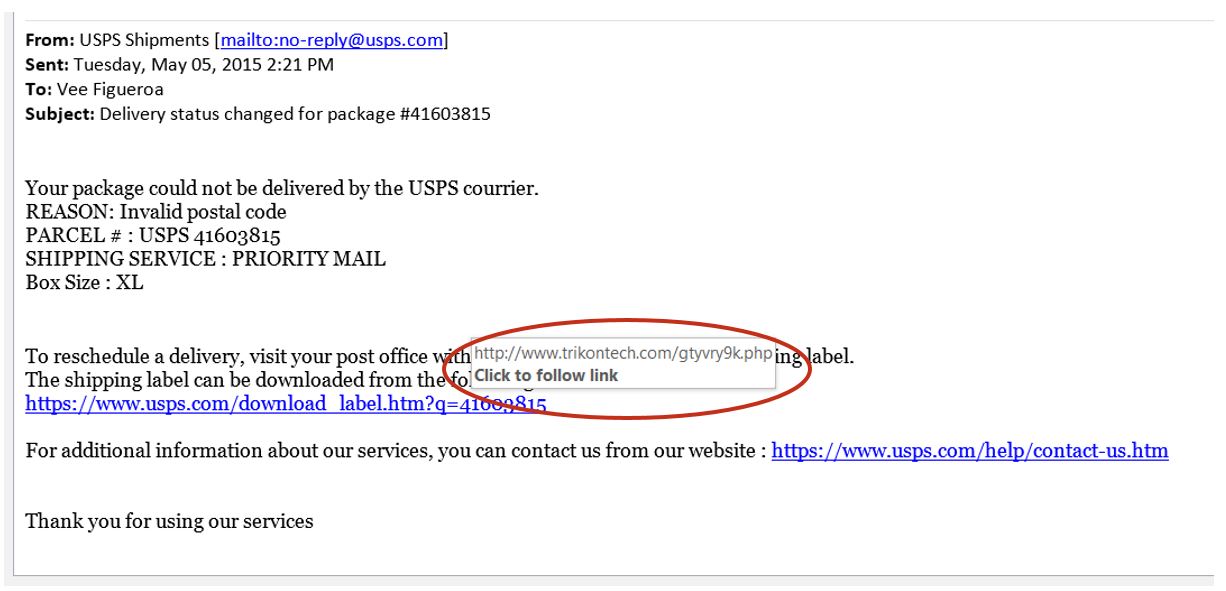Click the bold "From:" header label
Image resolution: width=1226 pixels, height=591 pixels.
[x=50, y=40]
